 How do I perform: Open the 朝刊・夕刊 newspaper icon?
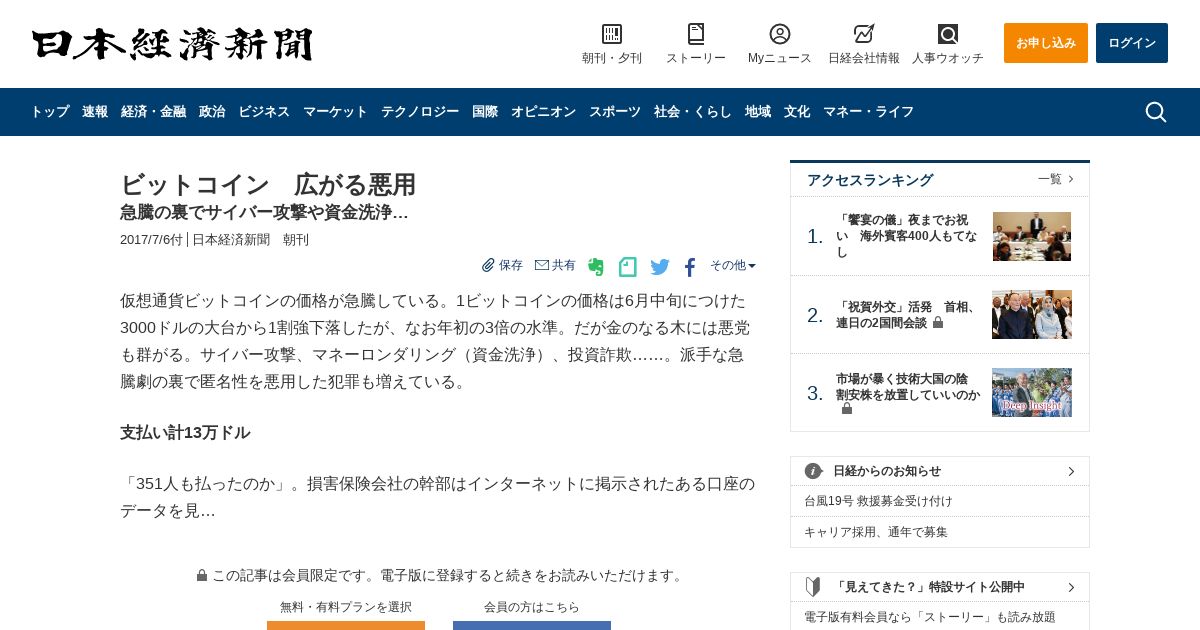(x=612, y=34)
